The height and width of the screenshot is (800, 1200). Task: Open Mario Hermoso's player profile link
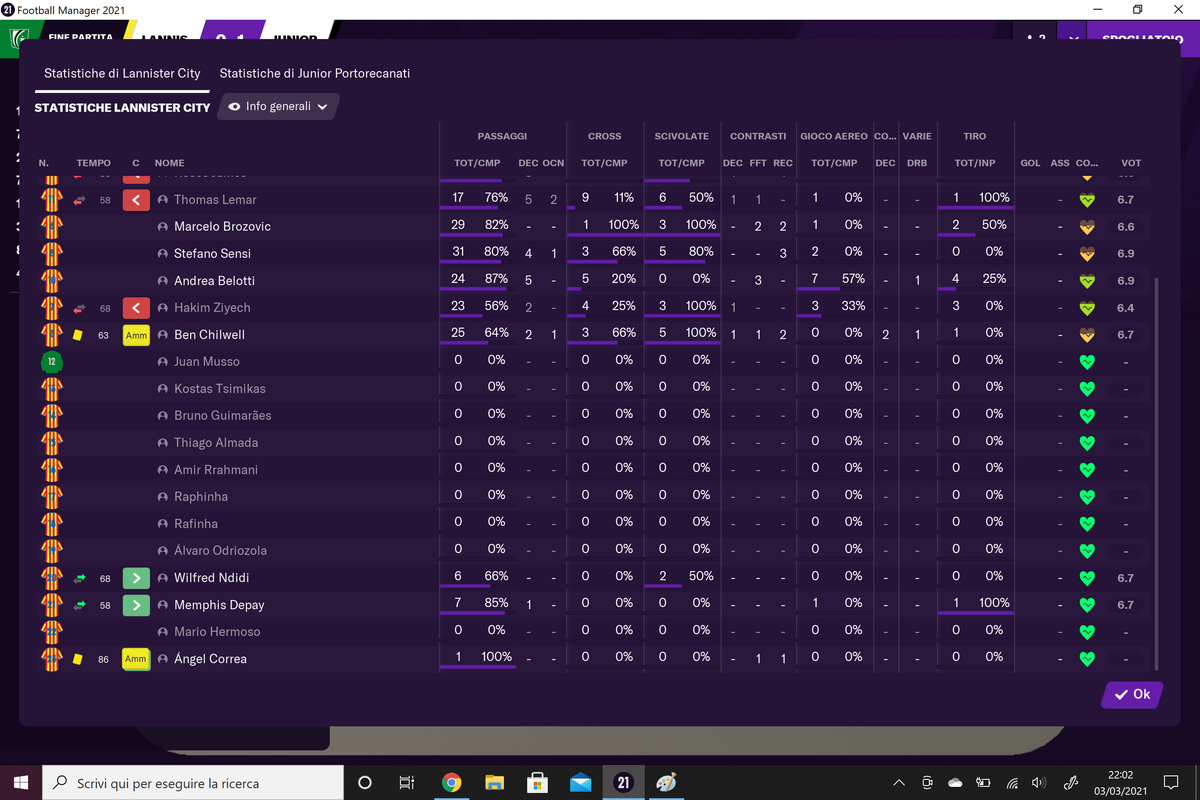[x=217, y=632]
